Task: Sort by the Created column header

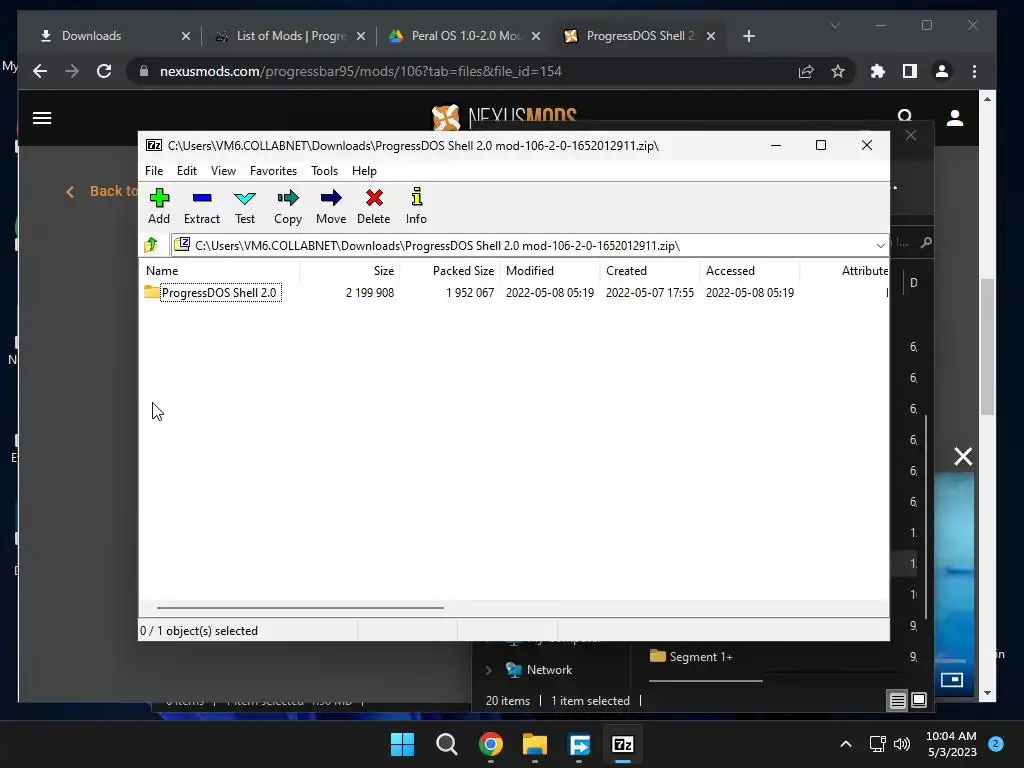Action: pos(626,270)
